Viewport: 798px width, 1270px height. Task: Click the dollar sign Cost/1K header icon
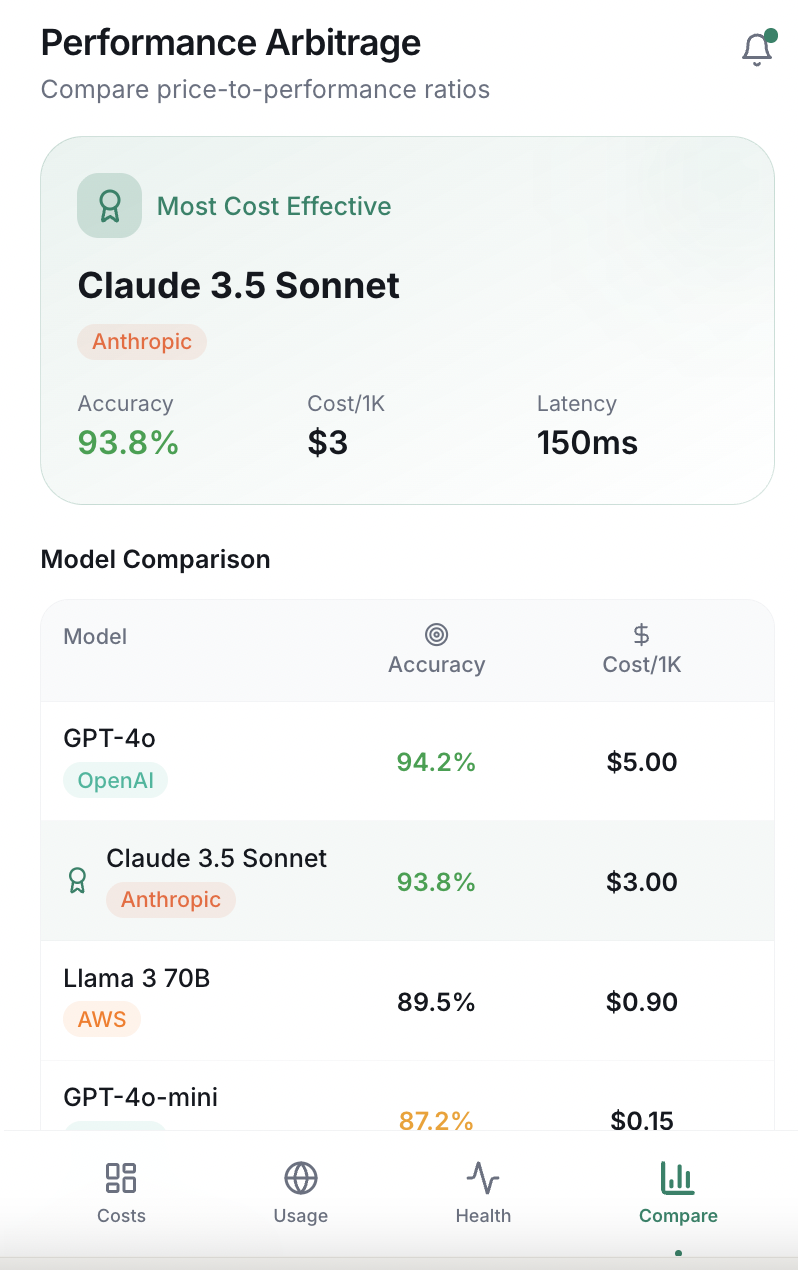(641, 634)
